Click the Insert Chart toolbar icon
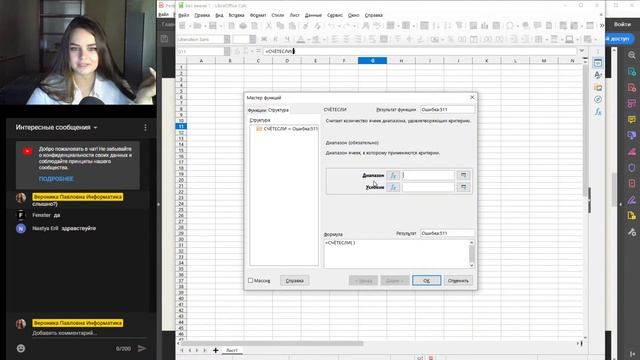The height and width of the screenshot is (360, 640). click(x=484, y=26)
